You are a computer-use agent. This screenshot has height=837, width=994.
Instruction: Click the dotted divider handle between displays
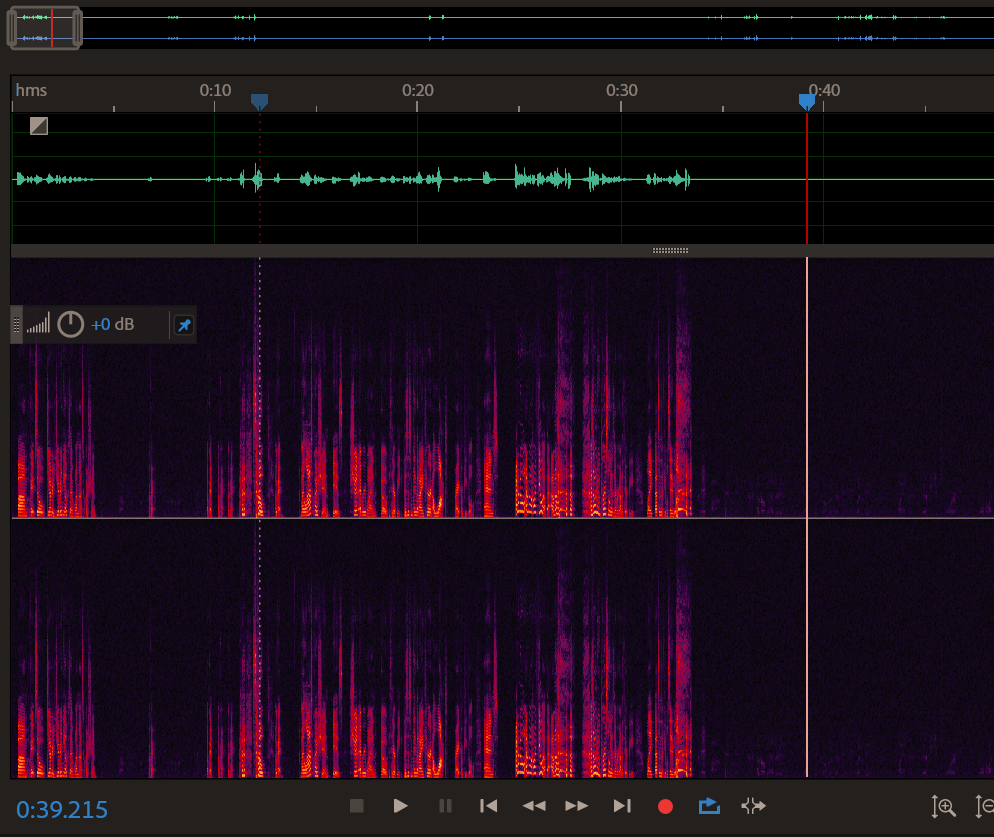(x=670, y=249)
